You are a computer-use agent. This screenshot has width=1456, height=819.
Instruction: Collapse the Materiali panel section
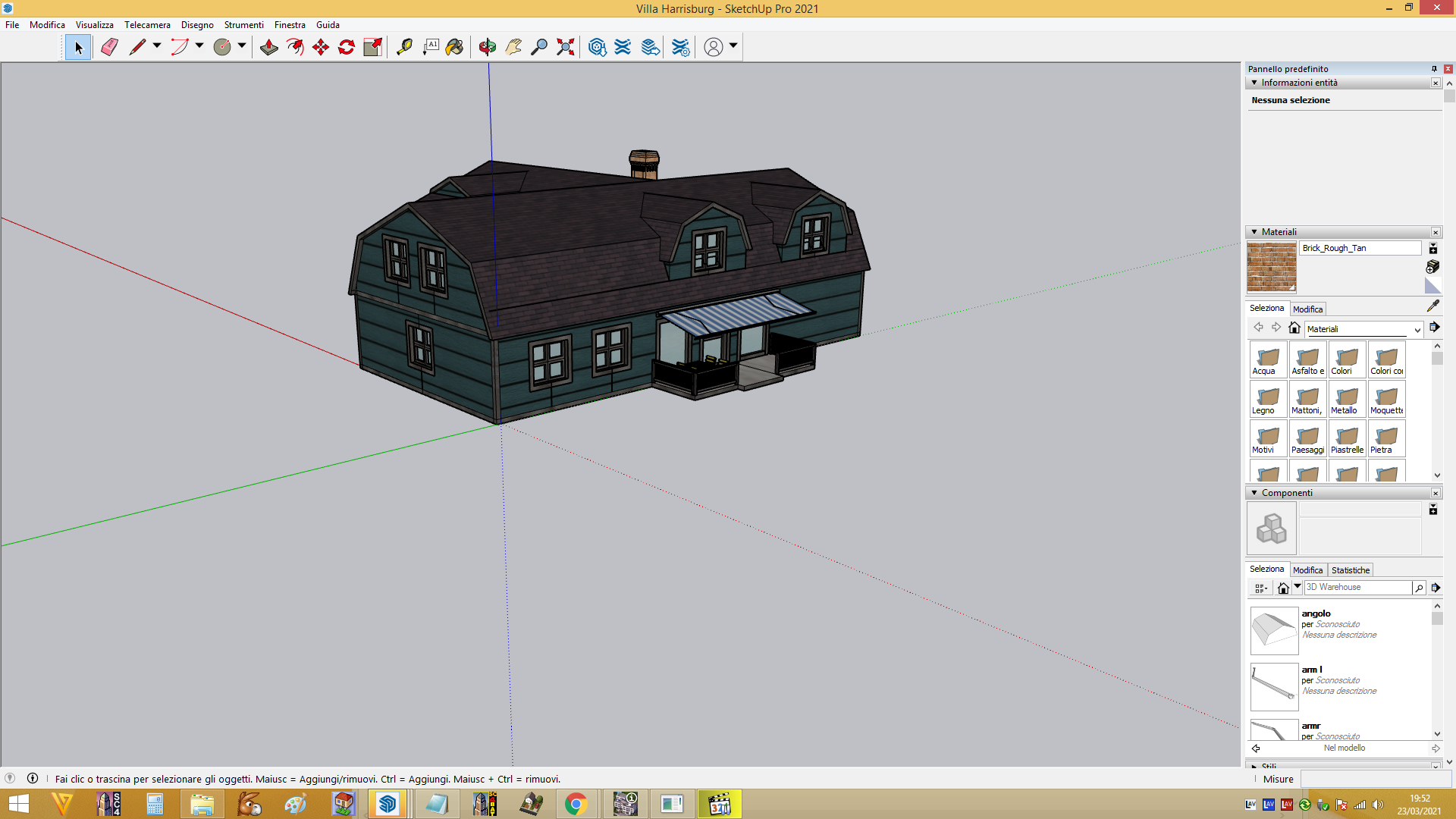(1254, 232)
